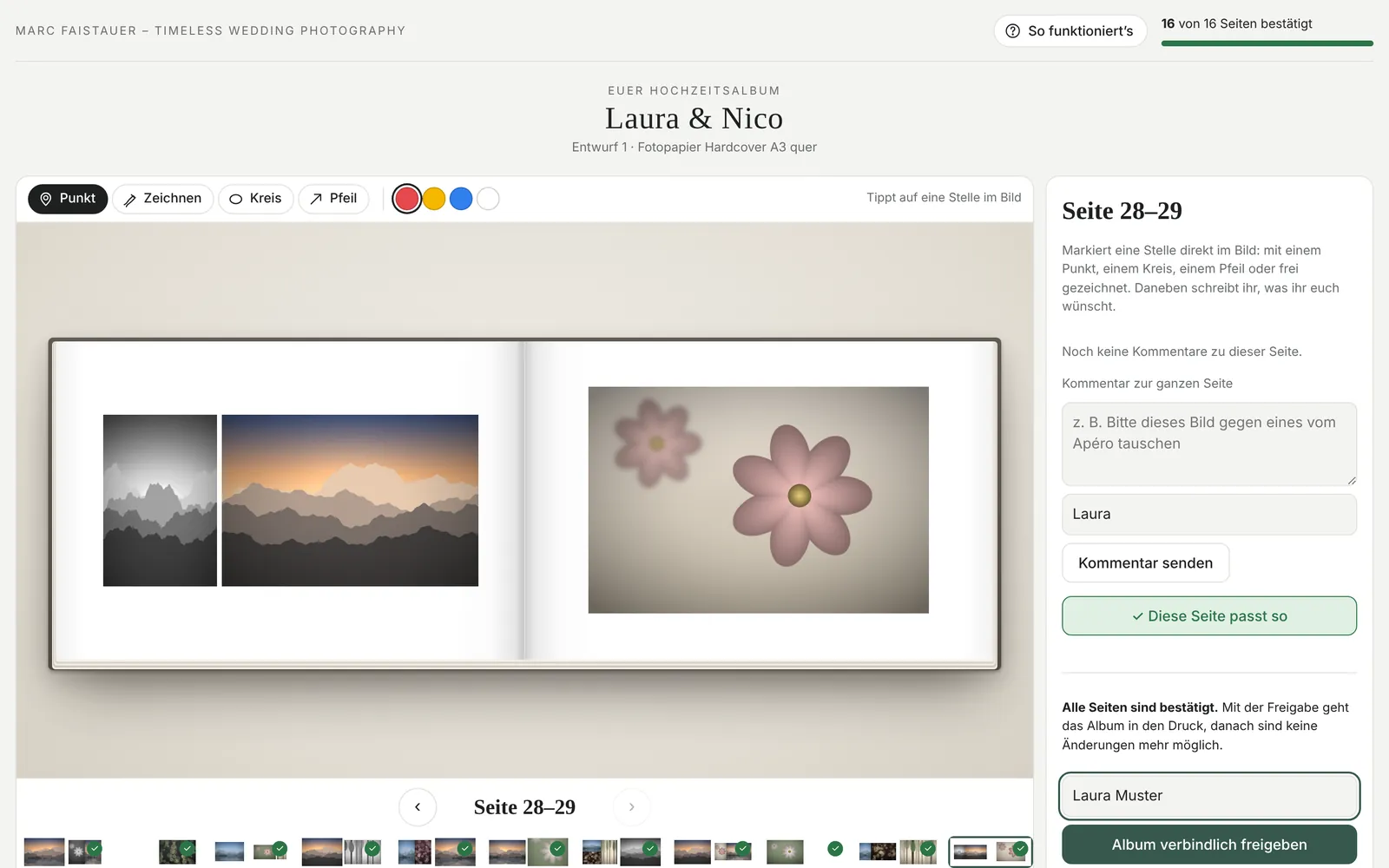Send the comment with Kommentar senden
Screen dimensions: 1389x868
coord(1145,563)
